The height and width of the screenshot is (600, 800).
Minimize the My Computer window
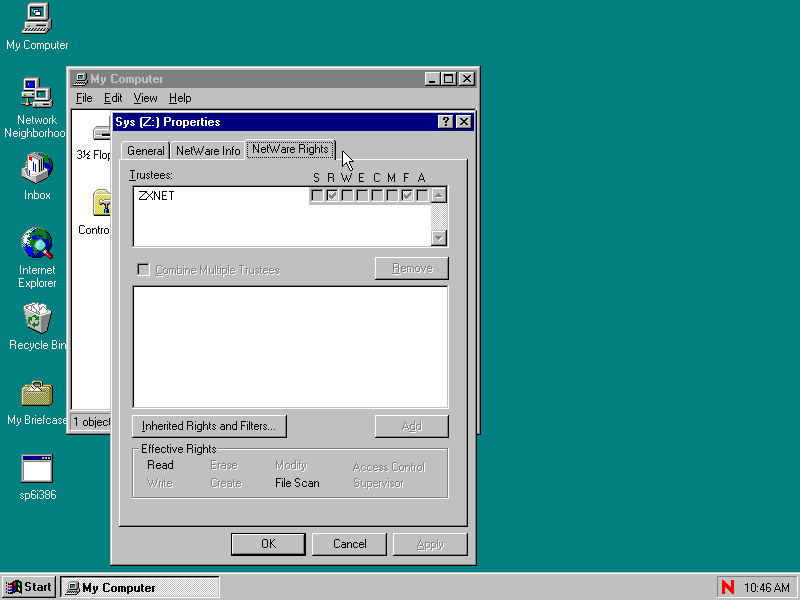433,79
